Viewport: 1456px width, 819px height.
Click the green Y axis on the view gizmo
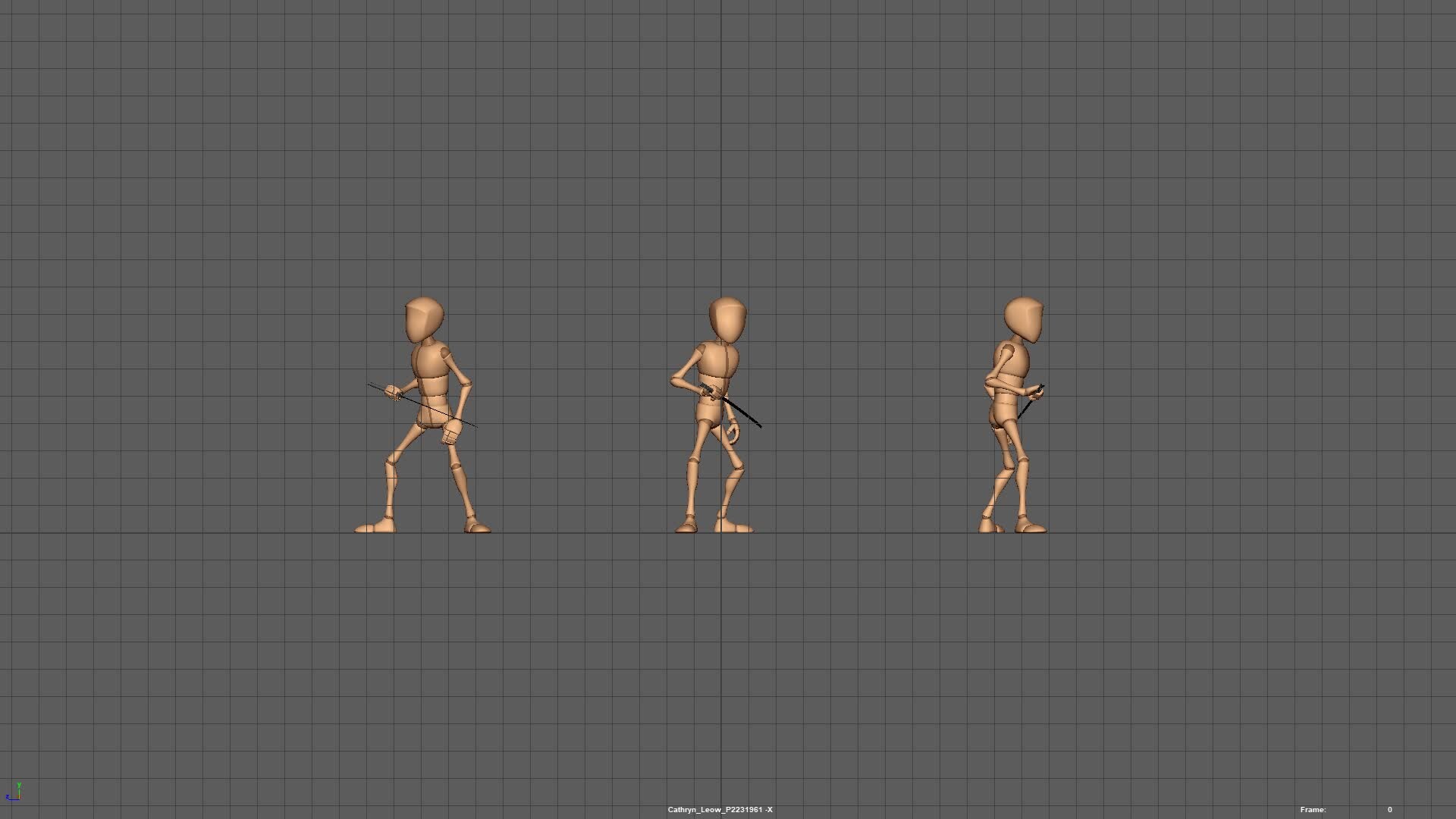coord(19,786)
